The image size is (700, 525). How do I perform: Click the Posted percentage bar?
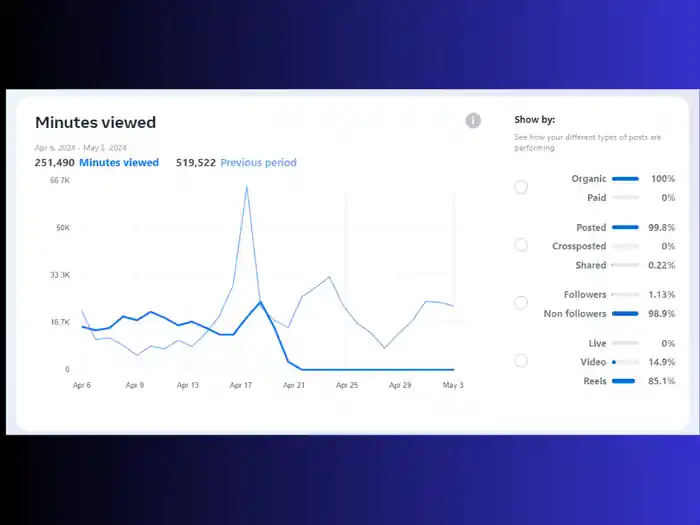click(x=625, y=228)
